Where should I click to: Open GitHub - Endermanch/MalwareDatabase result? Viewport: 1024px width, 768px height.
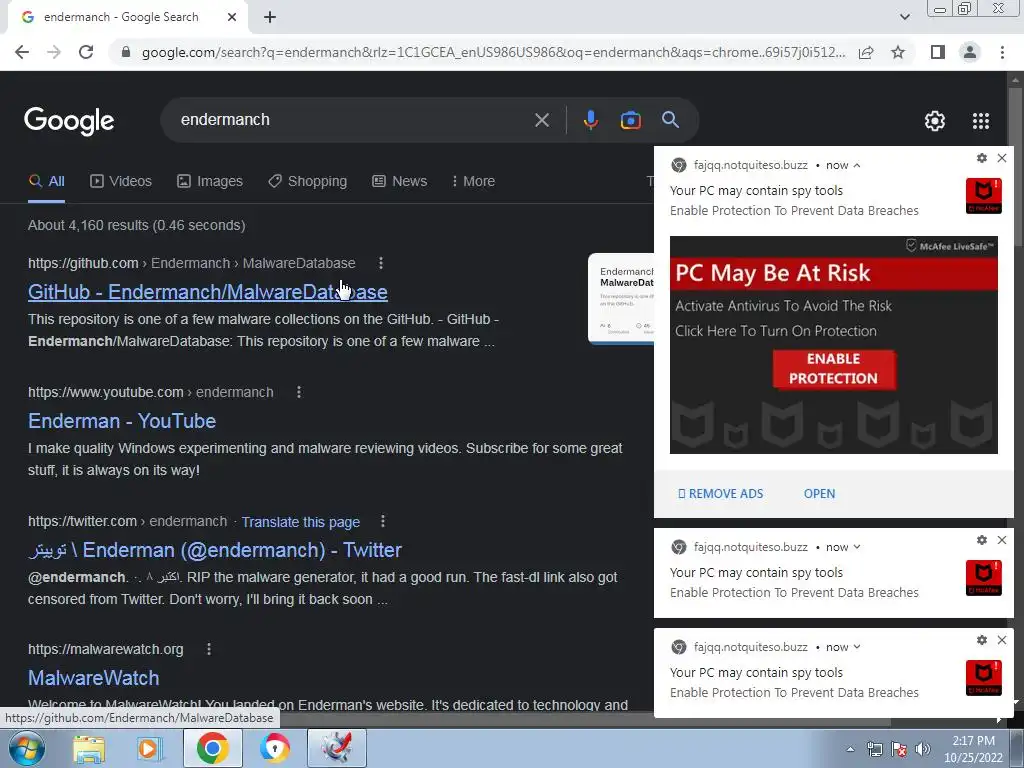coord(208,292)
